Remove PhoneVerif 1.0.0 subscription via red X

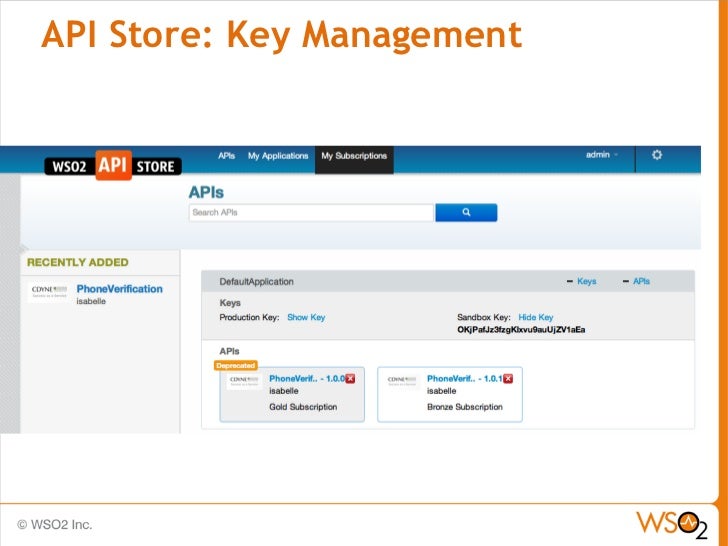[x=350, y=379]
